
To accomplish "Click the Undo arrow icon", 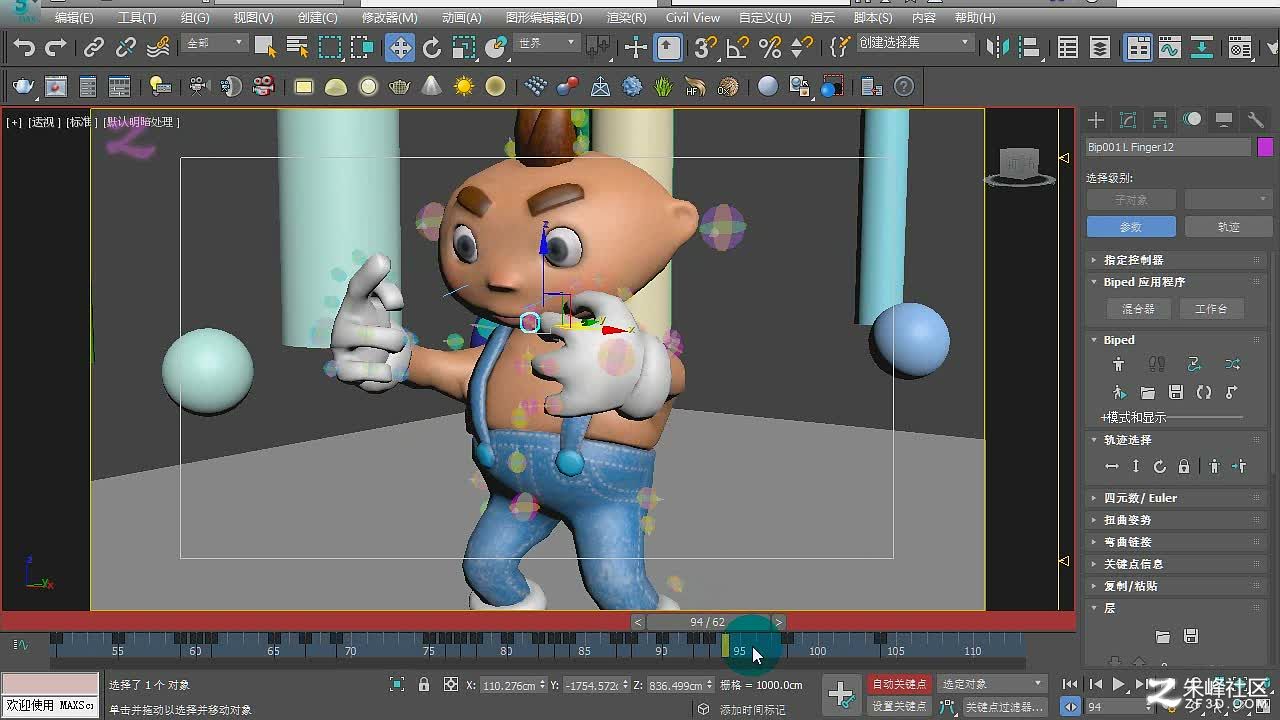I will (x=24, y=47).
